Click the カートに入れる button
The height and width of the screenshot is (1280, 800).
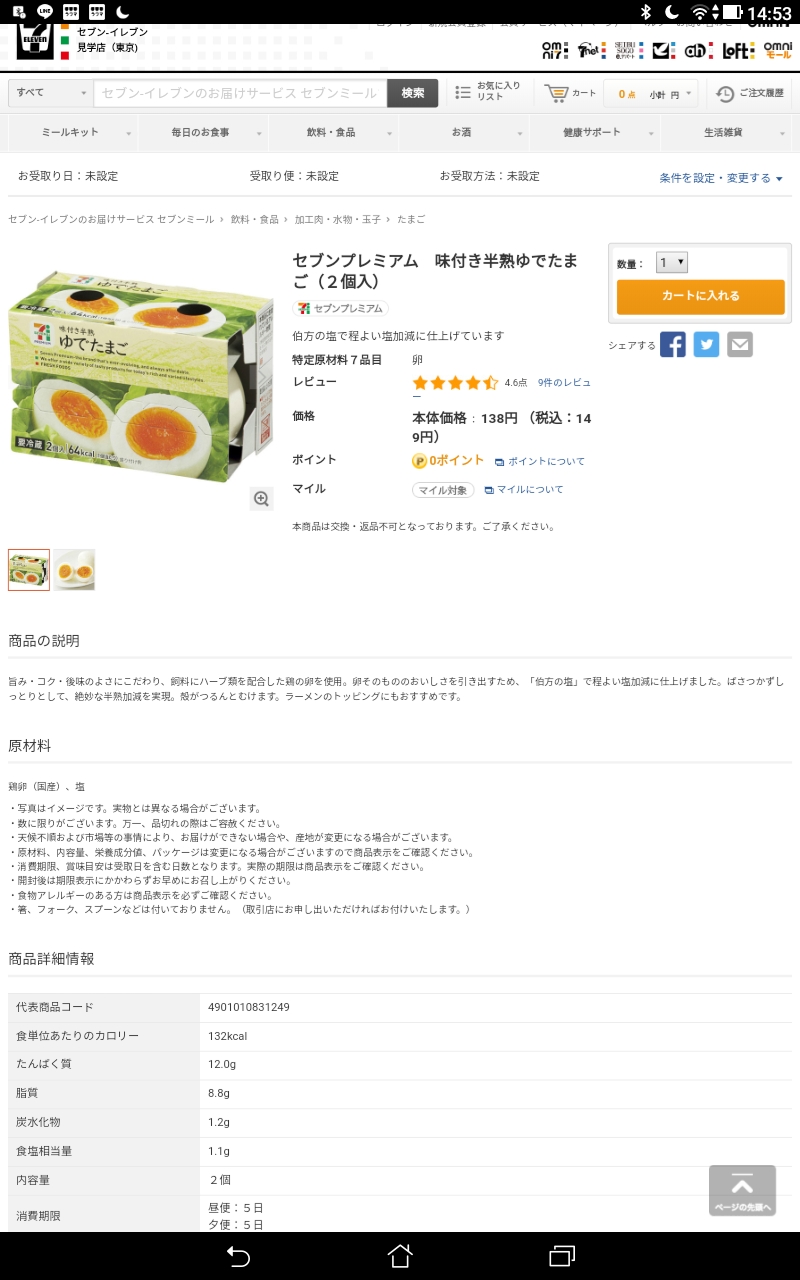tap(700, 296)
